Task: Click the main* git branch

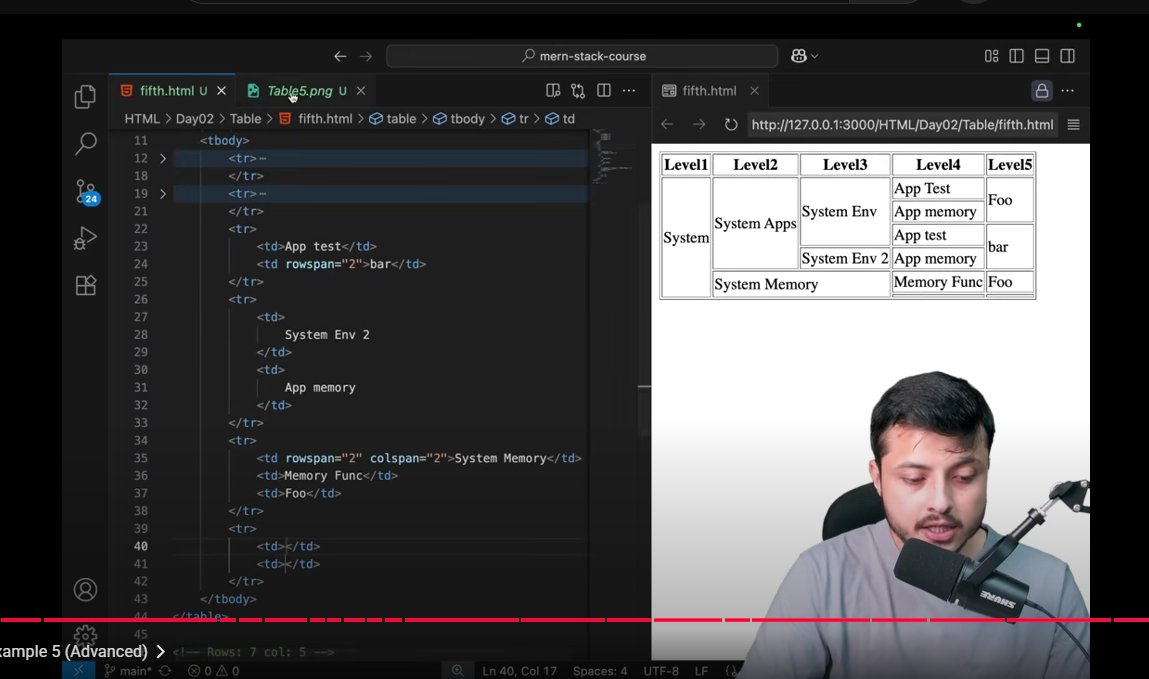Action: [x=128, y=670]
